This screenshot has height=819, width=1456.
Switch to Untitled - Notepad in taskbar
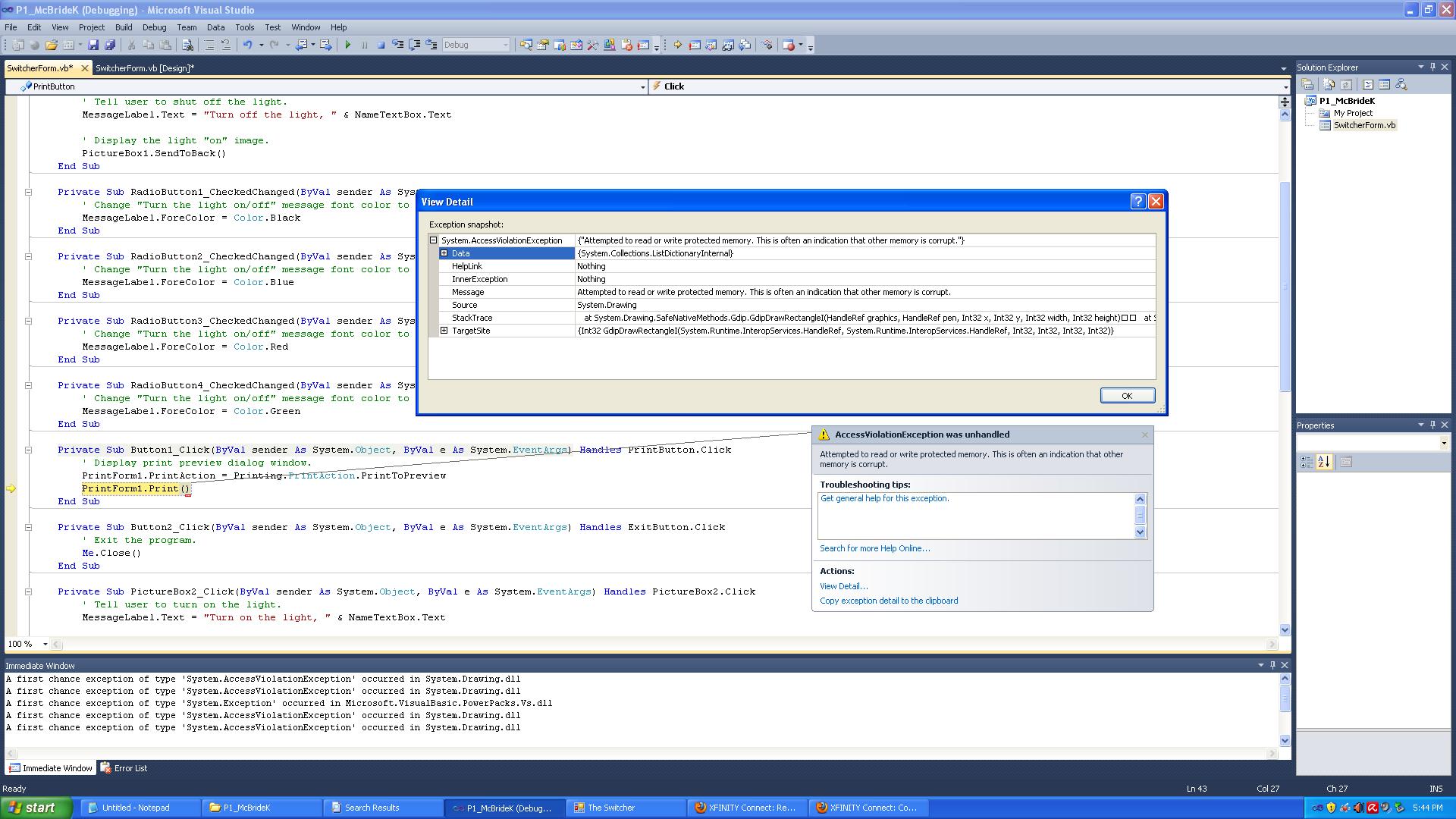click(140, 808)
